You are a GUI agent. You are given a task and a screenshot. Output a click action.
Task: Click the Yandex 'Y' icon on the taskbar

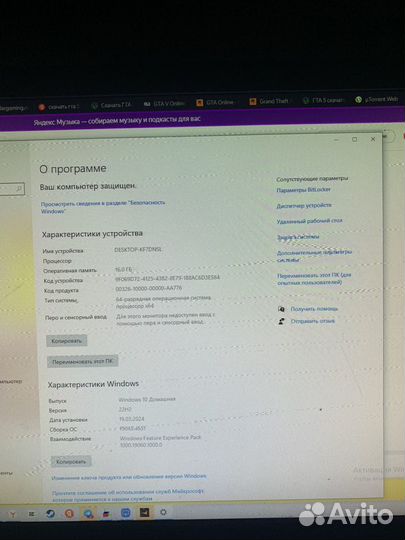click(12, 515)
